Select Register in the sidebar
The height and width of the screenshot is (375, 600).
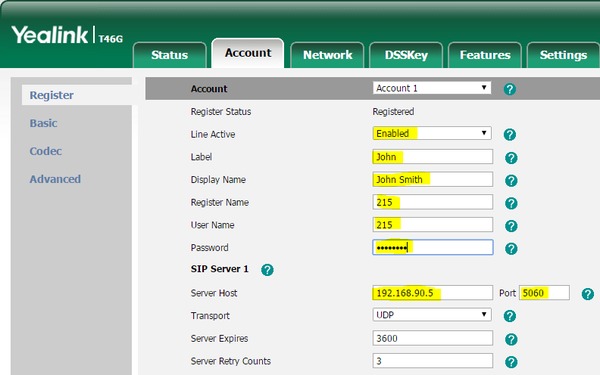pos(77,95)
